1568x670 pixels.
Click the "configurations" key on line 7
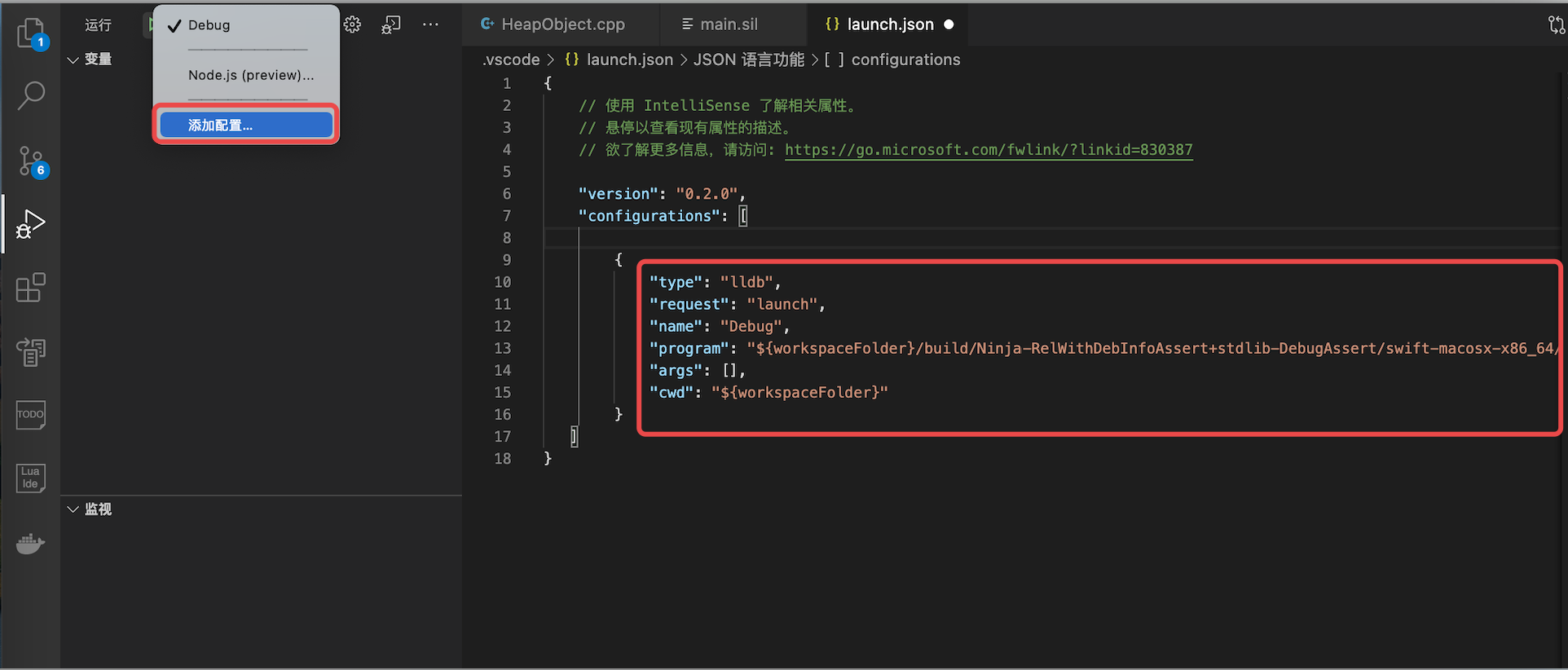(650, 216)
